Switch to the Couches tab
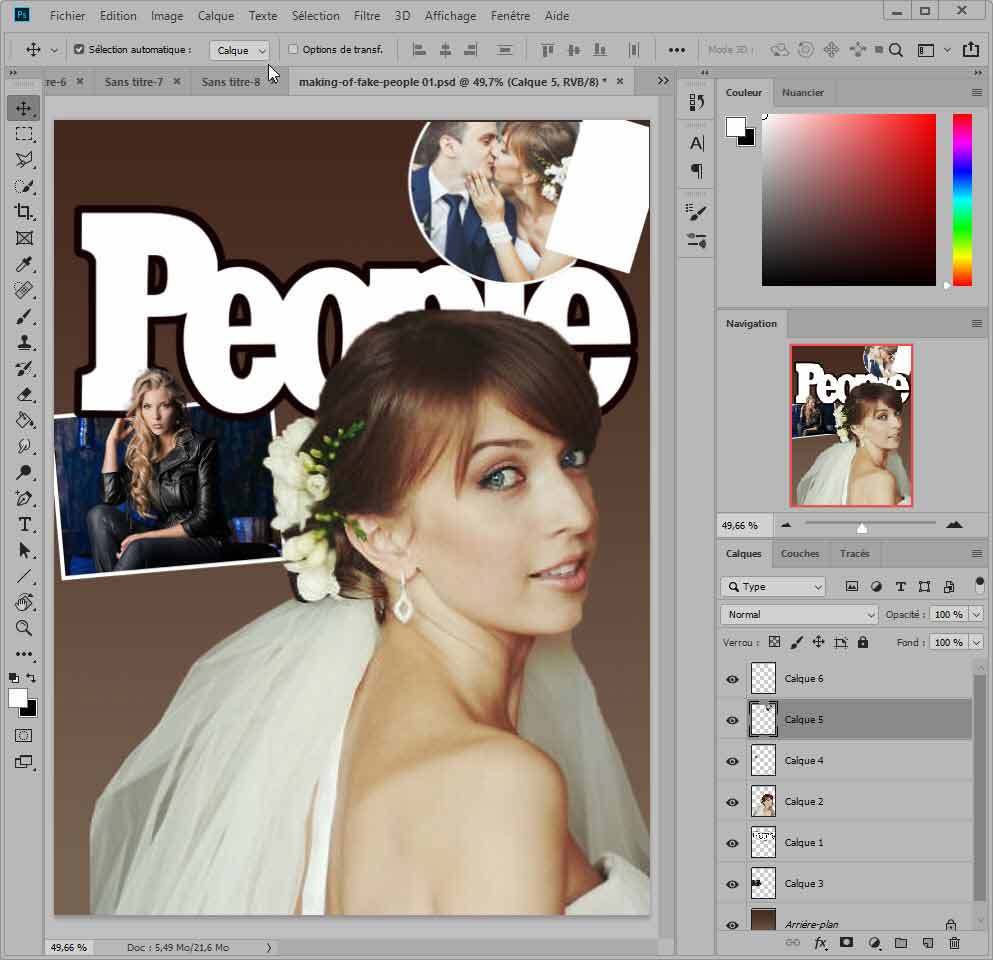993x960 pixels. tap(800, 553)
